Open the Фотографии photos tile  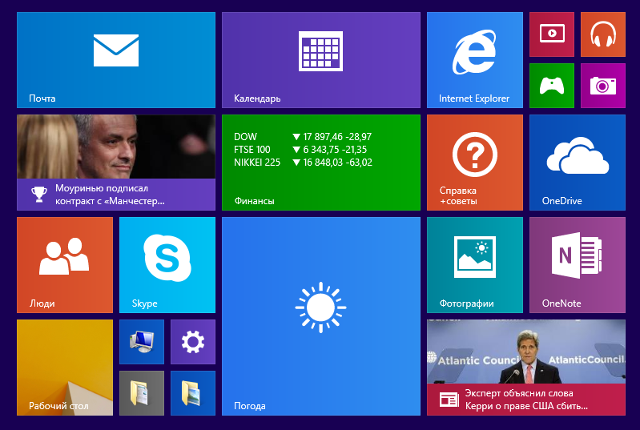pos(475,265)
